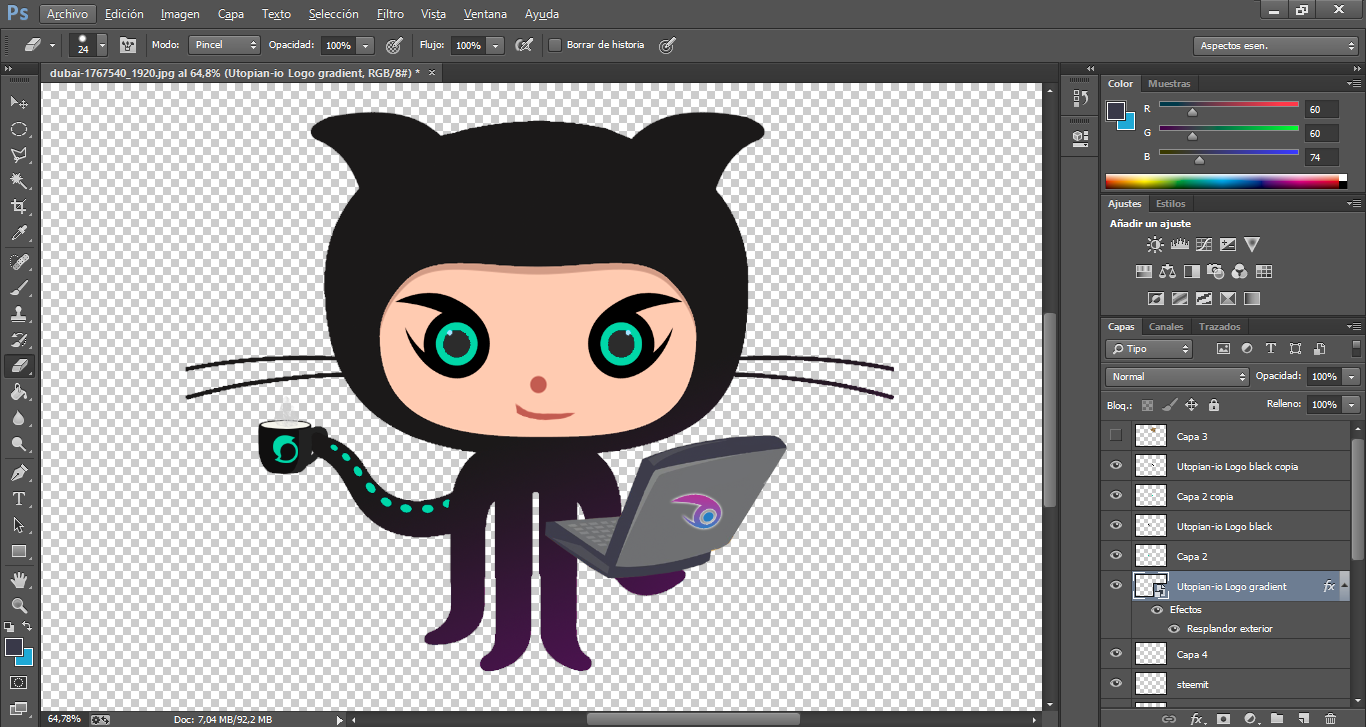Switch to the Trazados tab
The width and height of the screenshot is (1366, 727).
click(1220, 327)
